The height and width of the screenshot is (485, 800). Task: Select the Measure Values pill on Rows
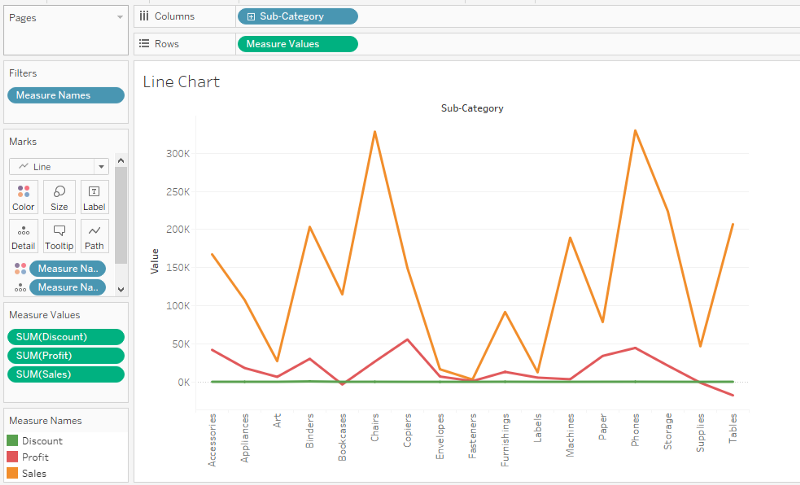297,44
